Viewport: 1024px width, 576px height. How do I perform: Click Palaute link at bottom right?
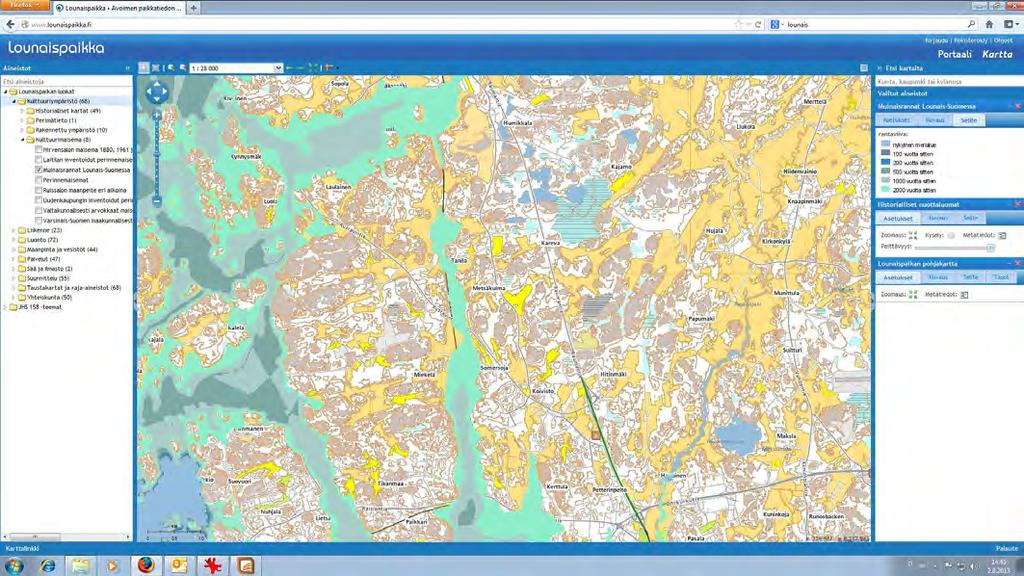pyautogui.click(x=1006, y=549)
